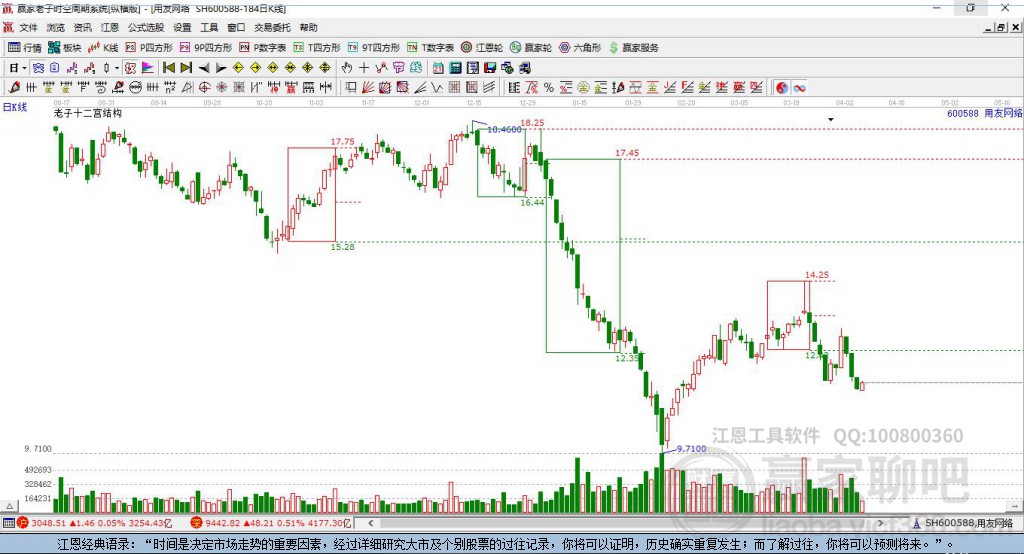
Task: Select the percent % tool
Action: pyautogui.click(x=549, y=88)
